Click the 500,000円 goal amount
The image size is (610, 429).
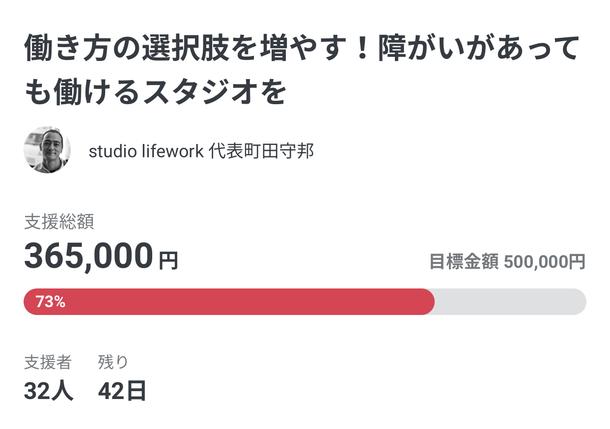pyautogui.click(x=545, y=262)
